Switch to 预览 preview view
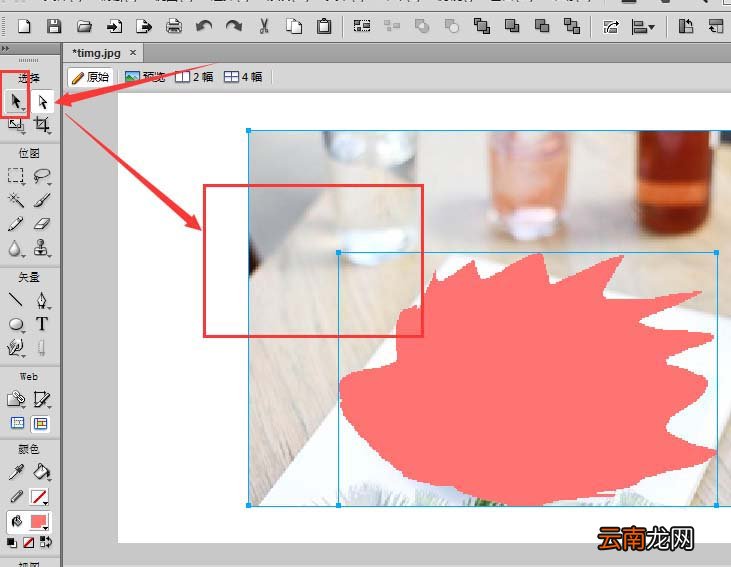Screen dimensions: 731x567 pyautogui.click(x=145, y=77)
